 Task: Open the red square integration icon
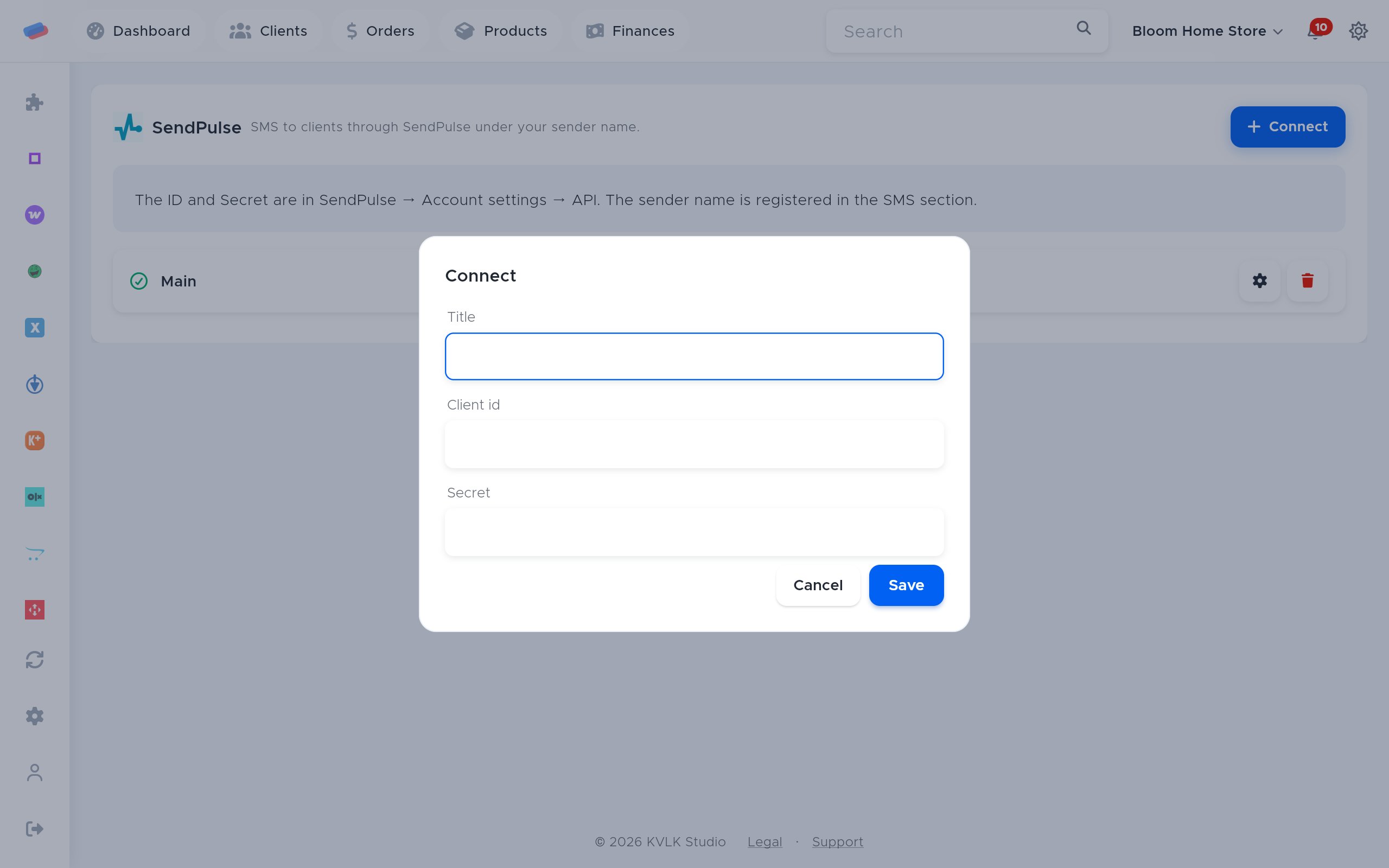click(34, 610)
